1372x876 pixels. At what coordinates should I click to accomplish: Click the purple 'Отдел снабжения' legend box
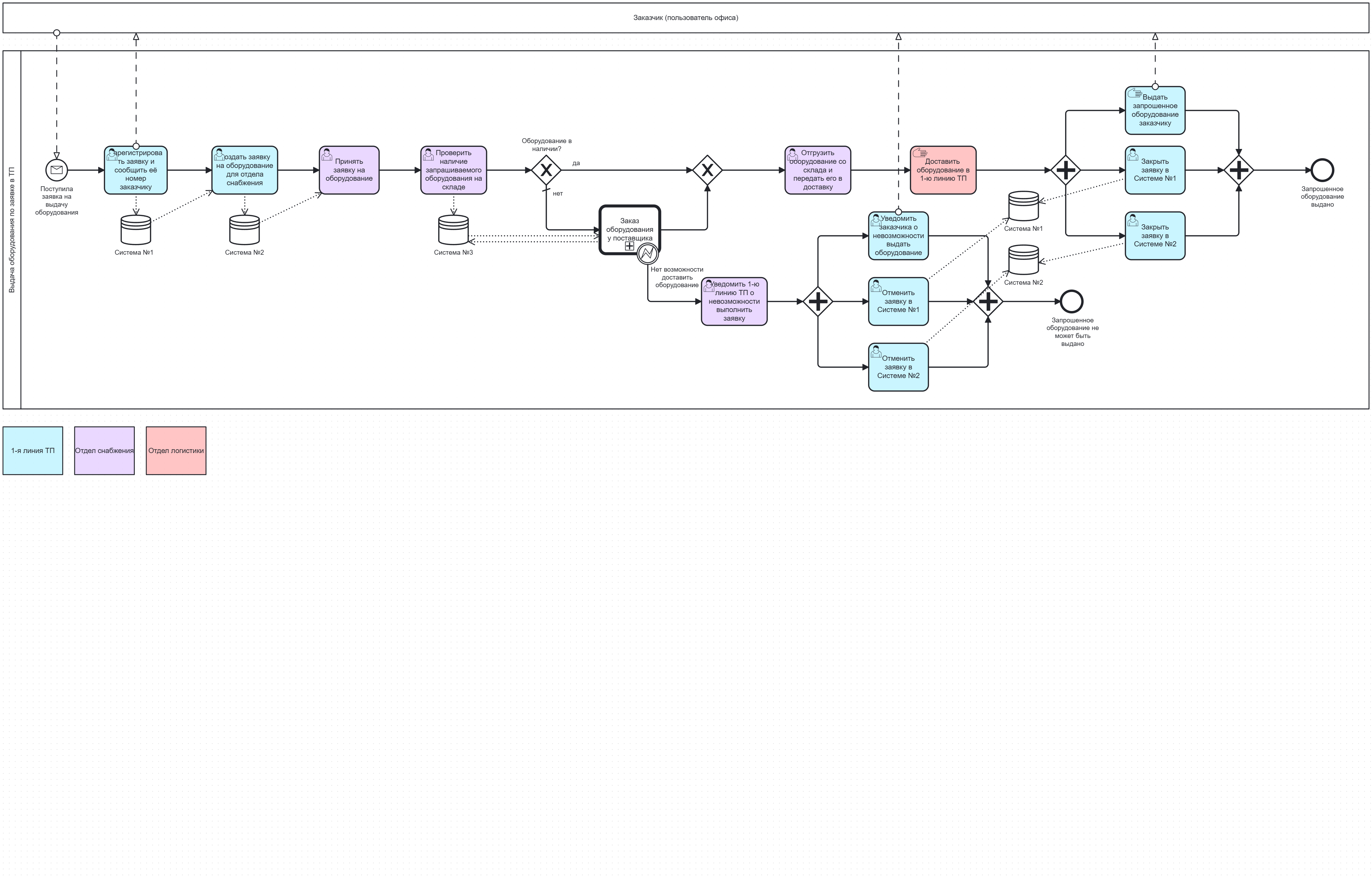click(104, 451)
